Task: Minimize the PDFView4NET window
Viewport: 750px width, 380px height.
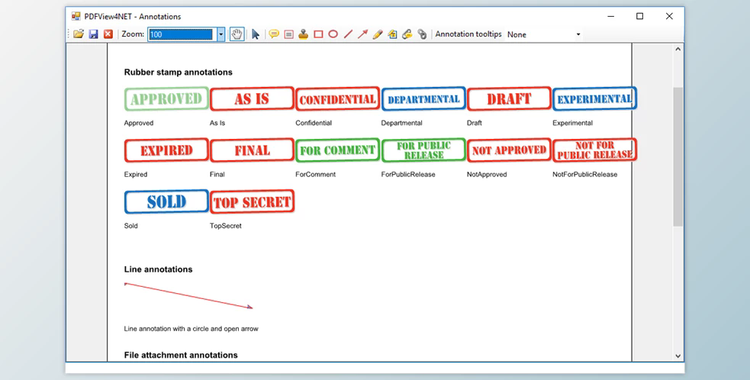Action: (611, 16)
